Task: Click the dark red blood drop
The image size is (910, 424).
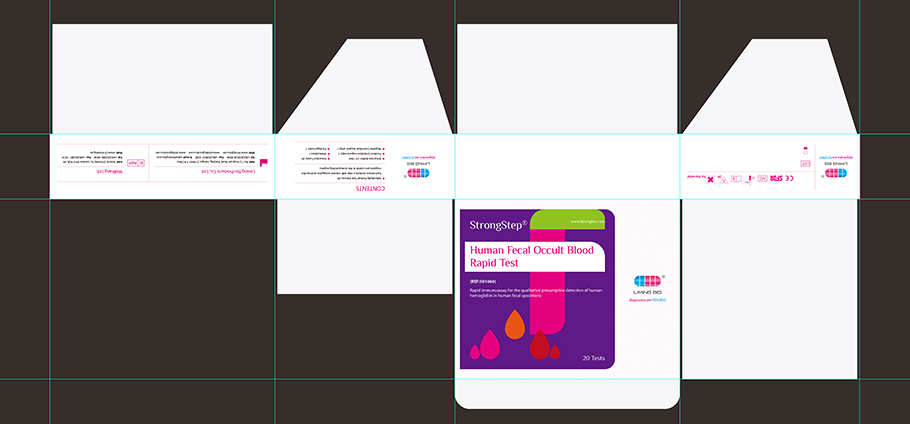Action: 539,344
